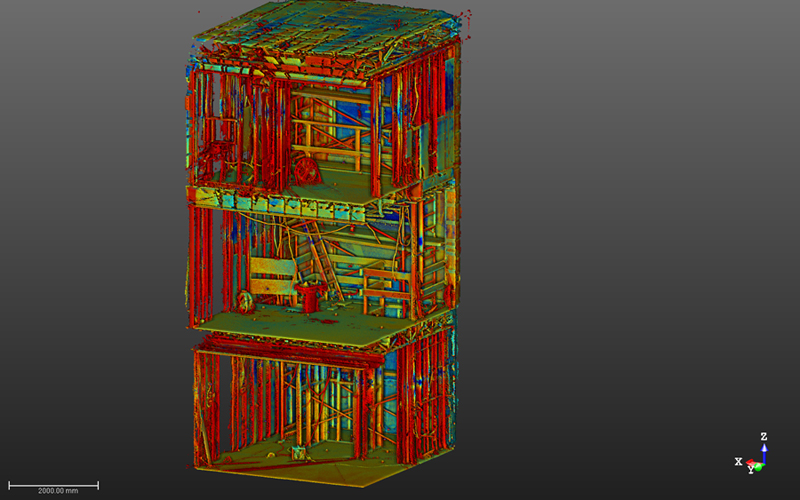The width and height of the screenshot is (800, 500).
Task: Click the green Y axis marker
Action: tap(759, 466)
